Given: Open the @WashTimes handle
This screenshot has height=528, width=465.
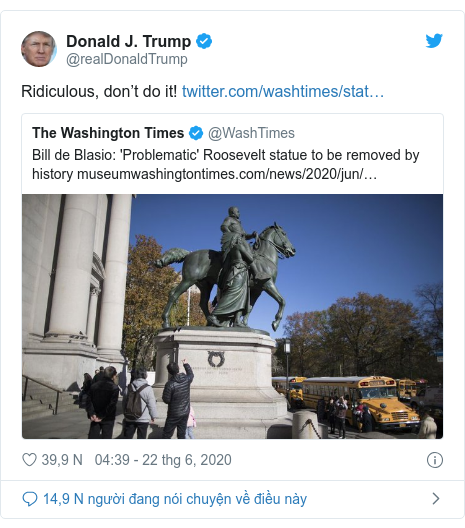Looking at the screenshot, I should 251,133.
